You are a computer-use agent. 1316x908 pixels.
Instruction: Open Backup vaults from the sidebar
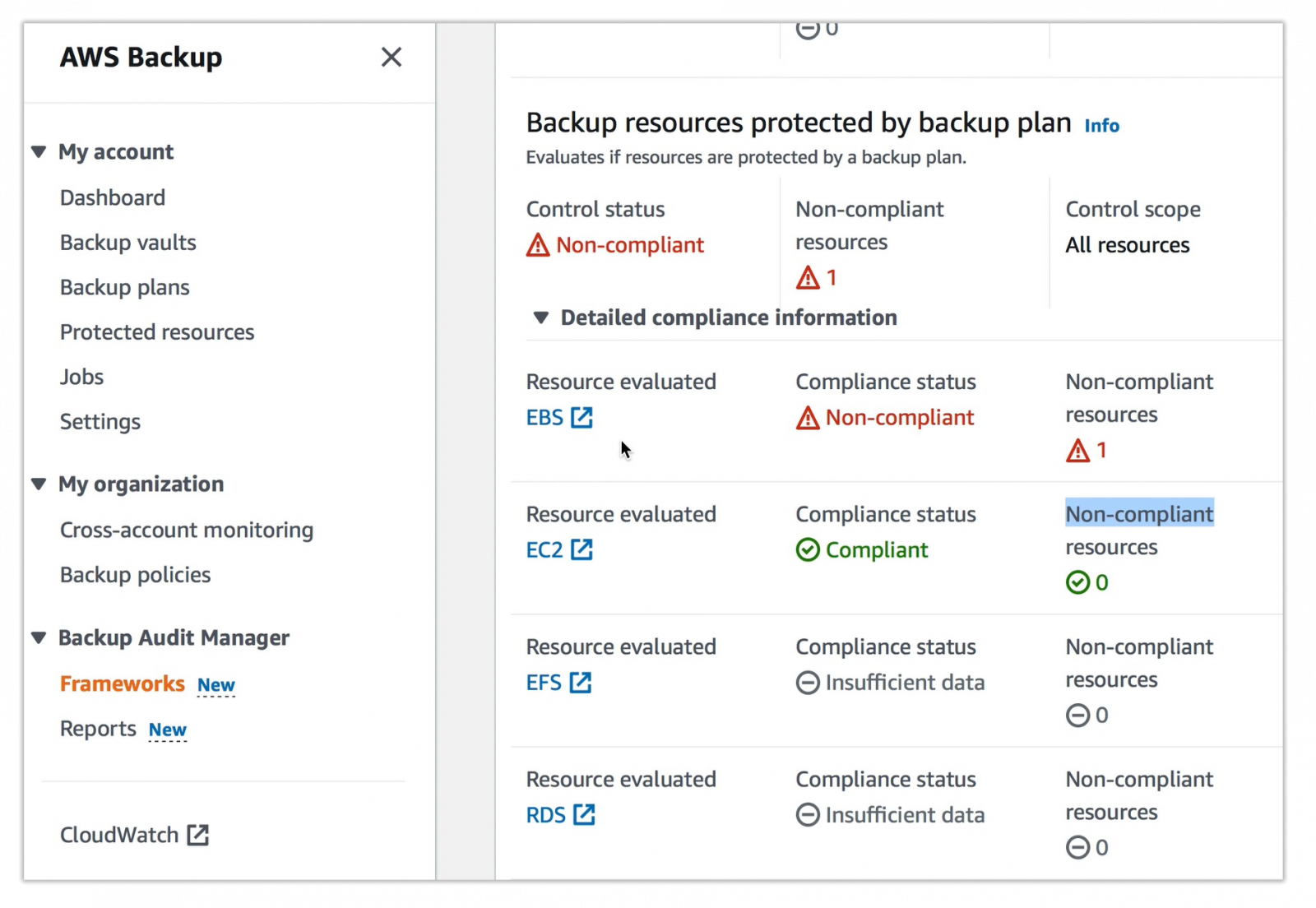click(x=127, y=242)
